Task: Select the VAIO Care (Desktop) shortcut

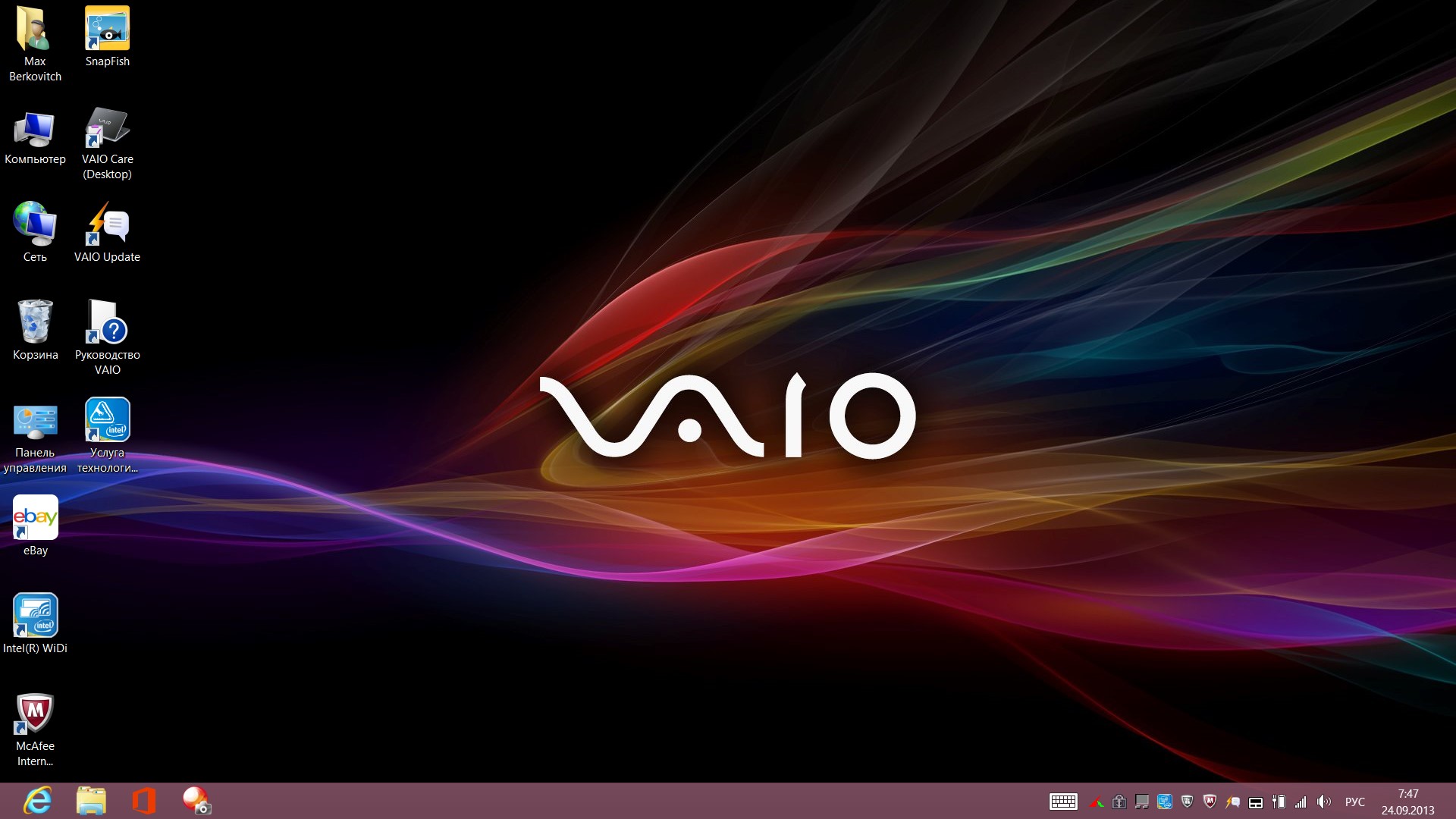Action: tap(107, 129)
